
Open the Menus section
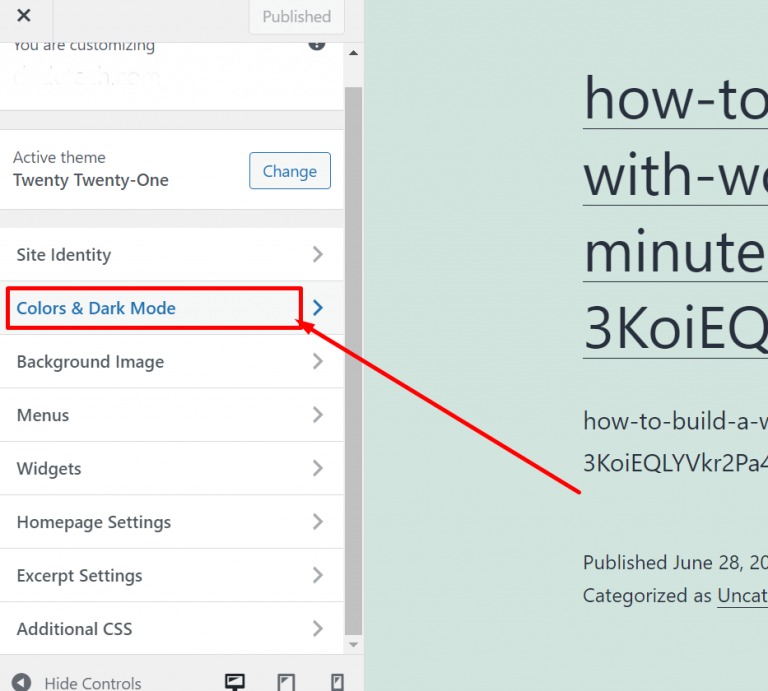click(x=43, y=415)
